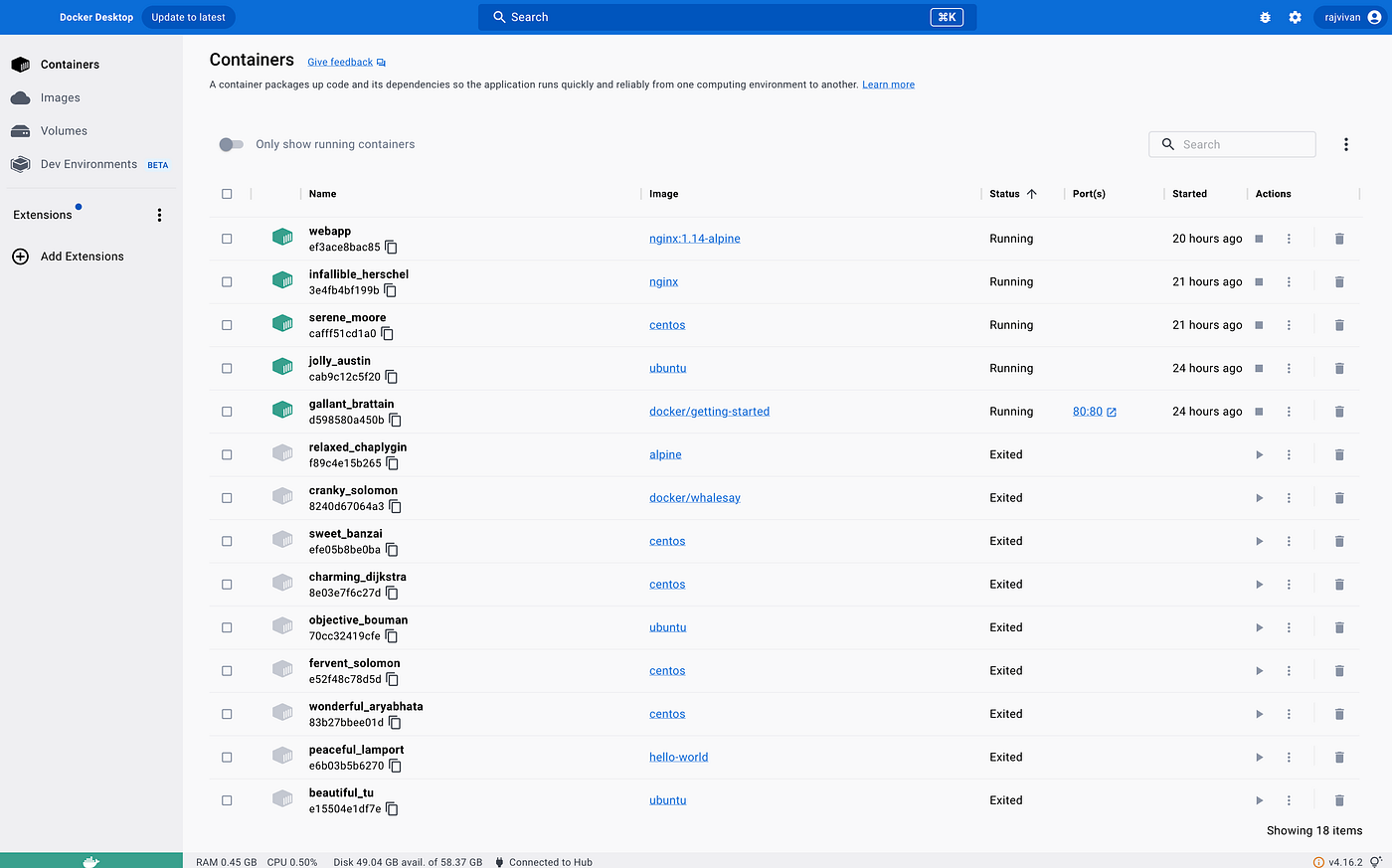Click Update to latest button

[x=189, y=17]
